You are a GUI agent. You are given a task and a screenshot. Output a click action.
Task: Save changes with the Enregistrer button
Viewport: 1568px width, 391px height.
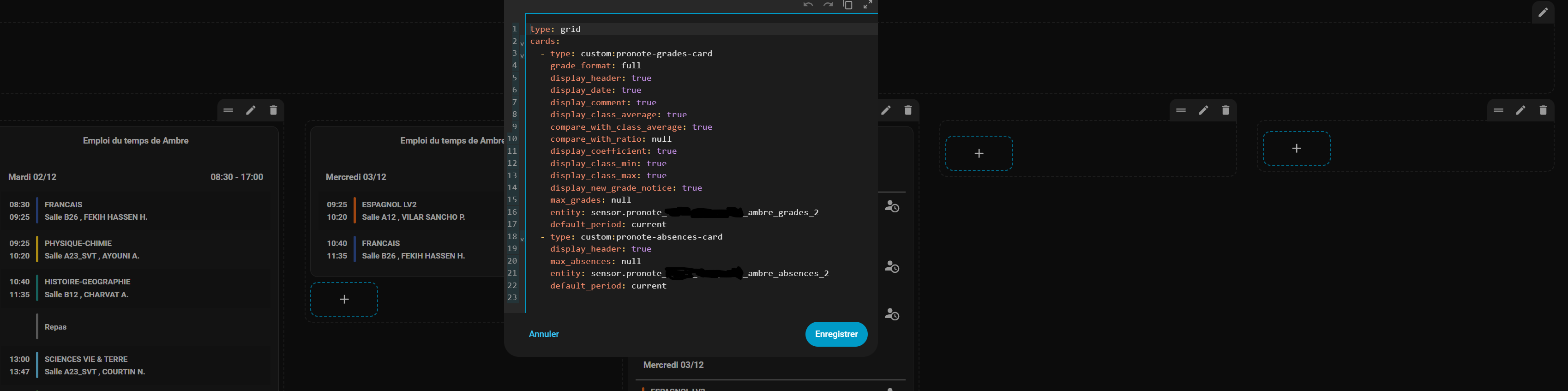click(x=836, y=334)
